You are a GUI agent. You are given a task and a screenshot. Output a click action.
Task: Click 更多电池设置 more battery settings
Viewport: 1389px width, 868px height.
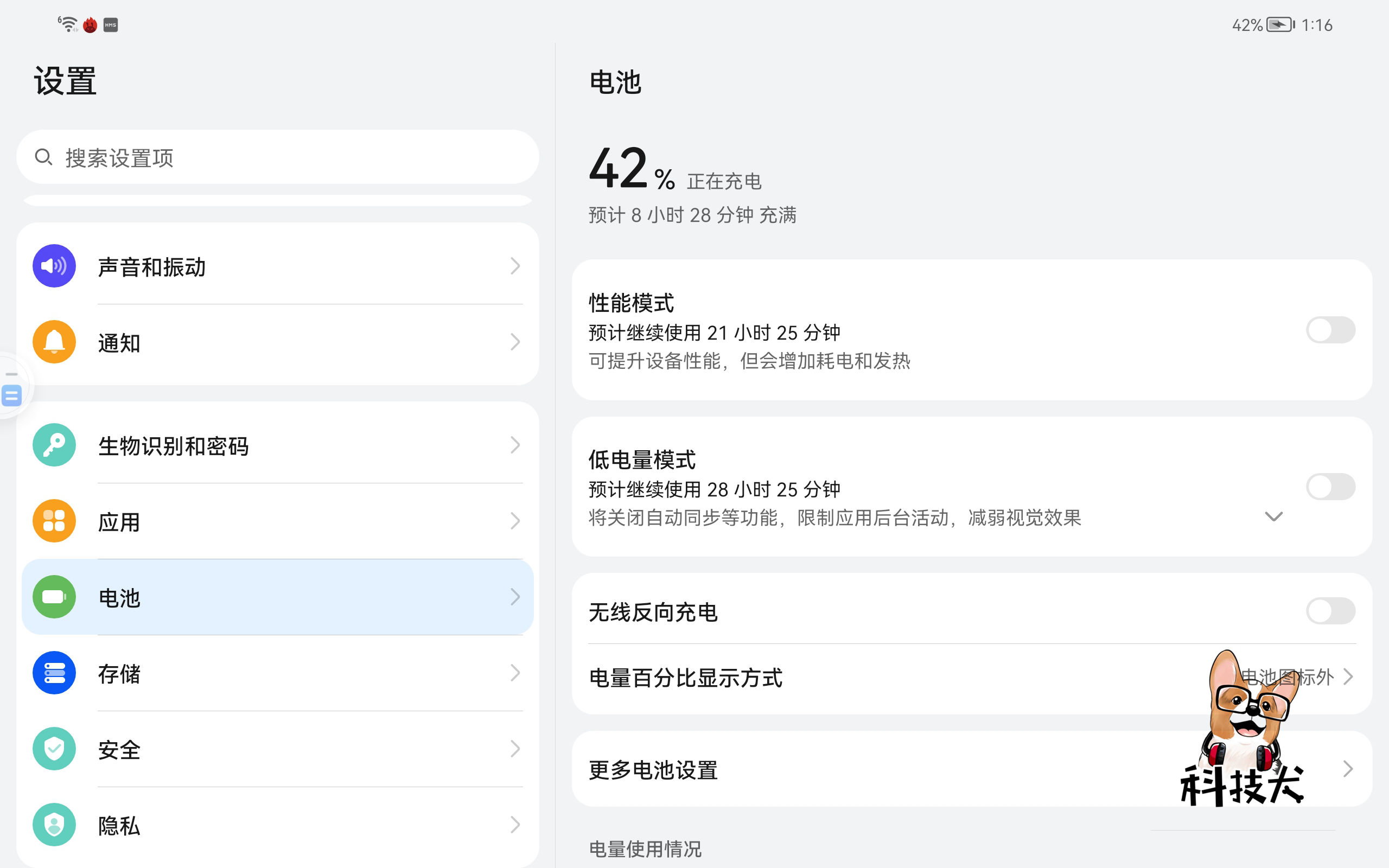pos(652,769)
